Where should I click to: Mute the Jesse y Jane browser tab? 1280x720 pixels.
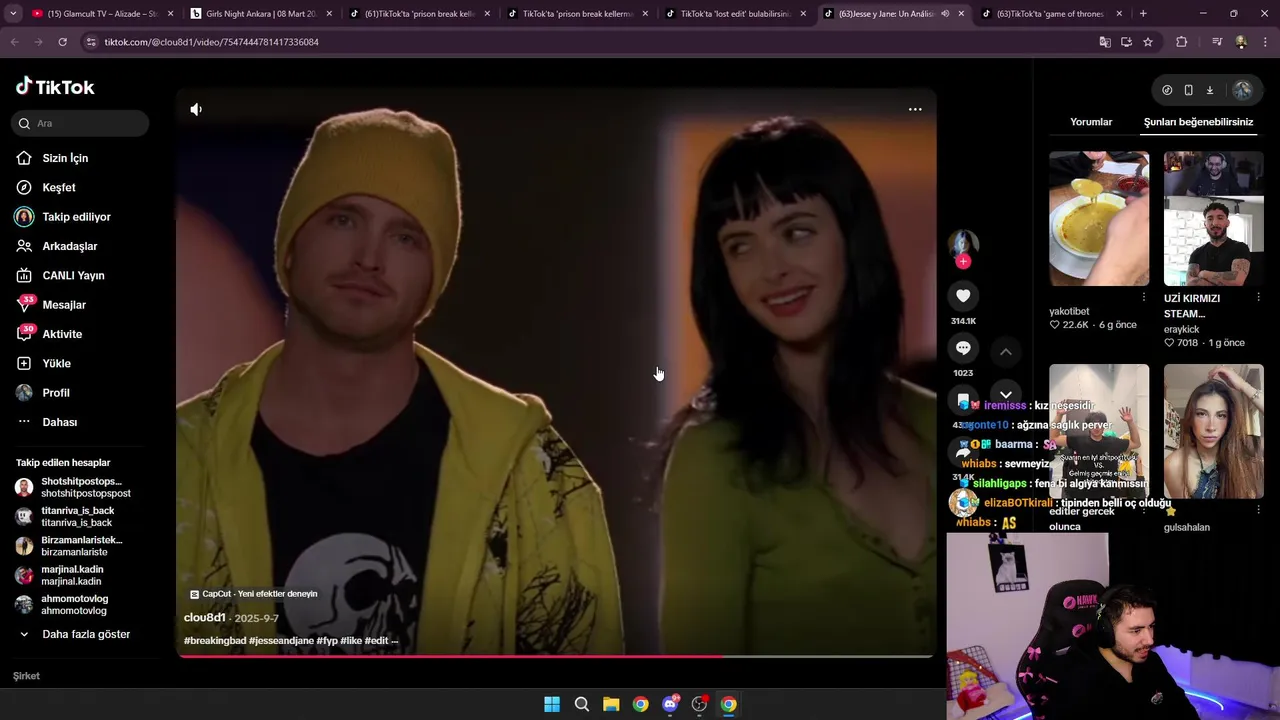[945, 14]
